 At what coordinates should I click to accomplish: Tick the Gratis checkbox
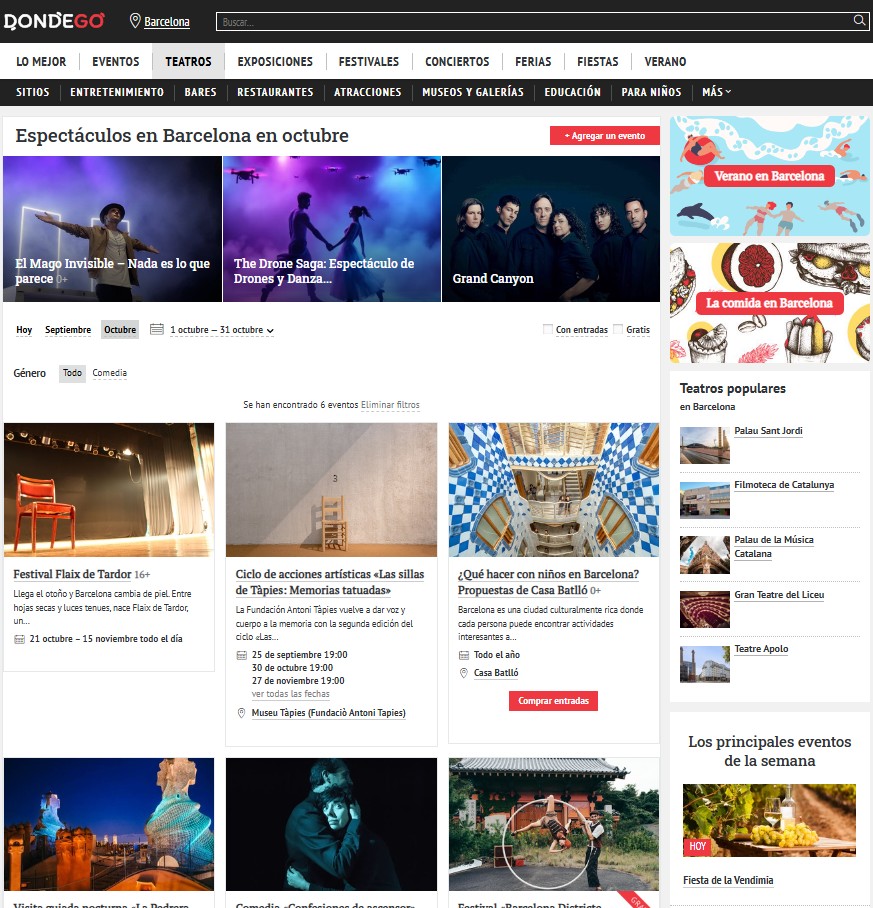click(x=618, y=329)
